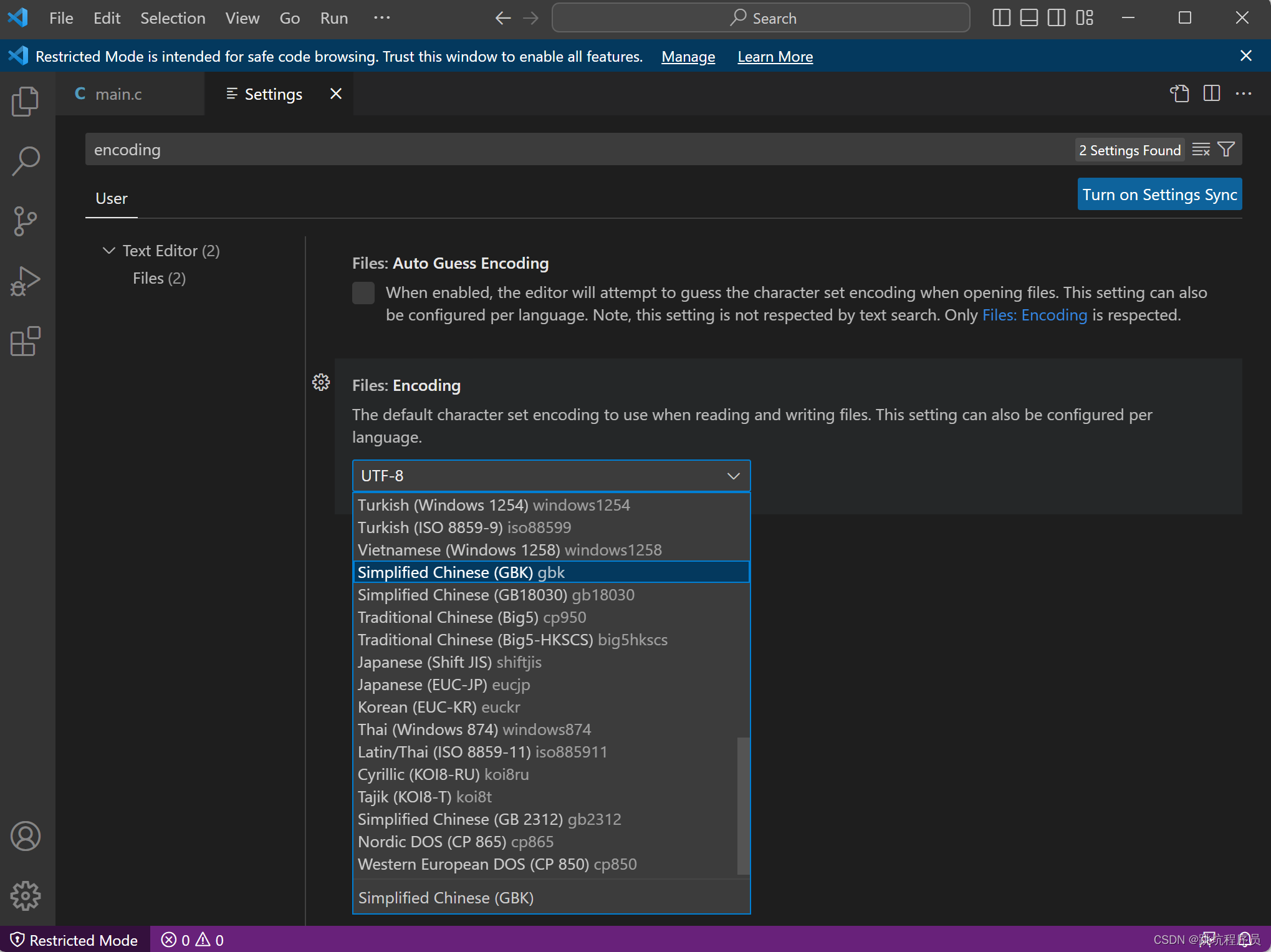The height and width of the screenshot is (952, 1271).
Task: Open the settings filter funnel
Action: click(x=1226, y=150)
